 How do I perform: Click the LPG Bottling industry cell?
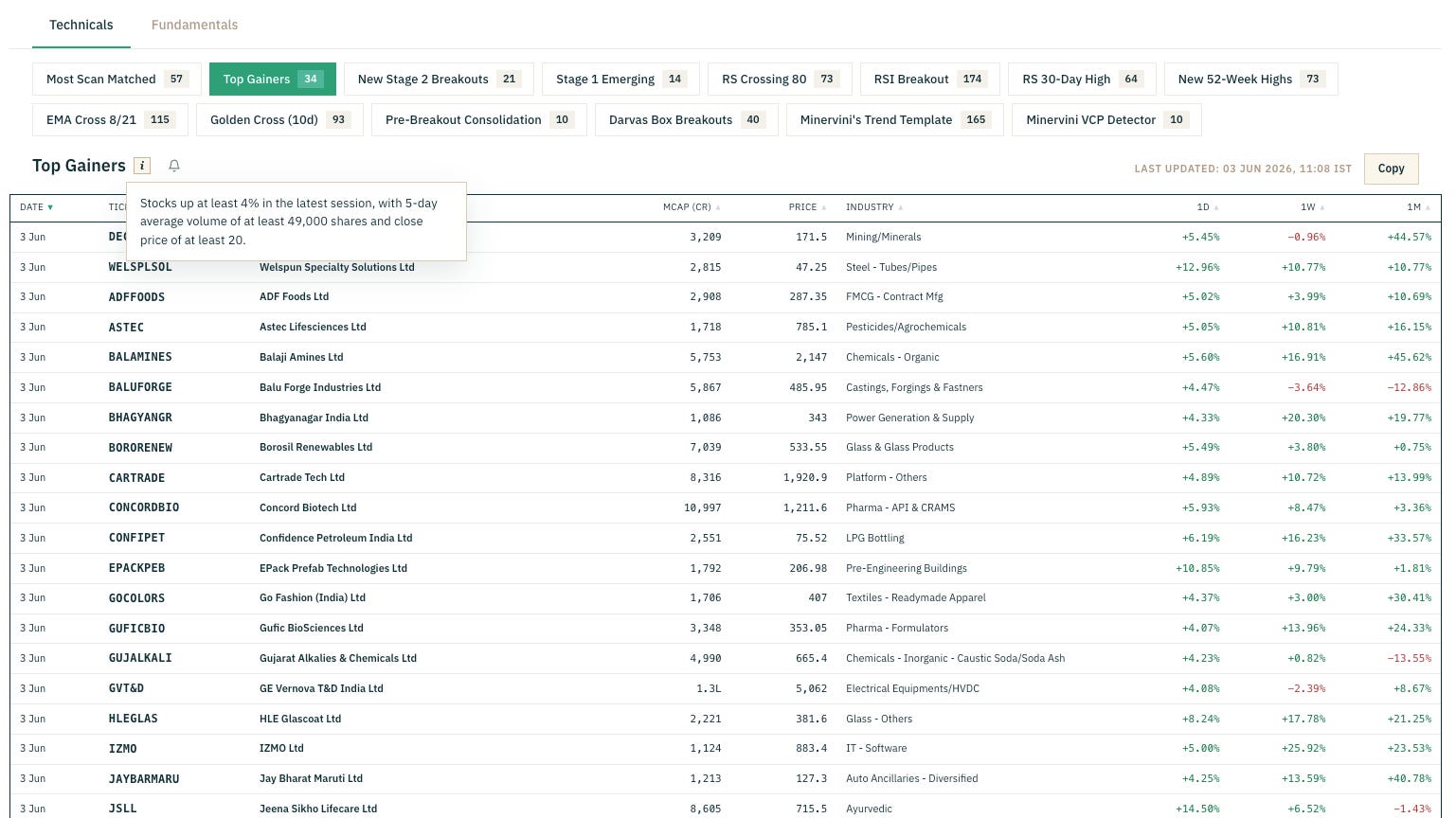click(x=874, y=538)
